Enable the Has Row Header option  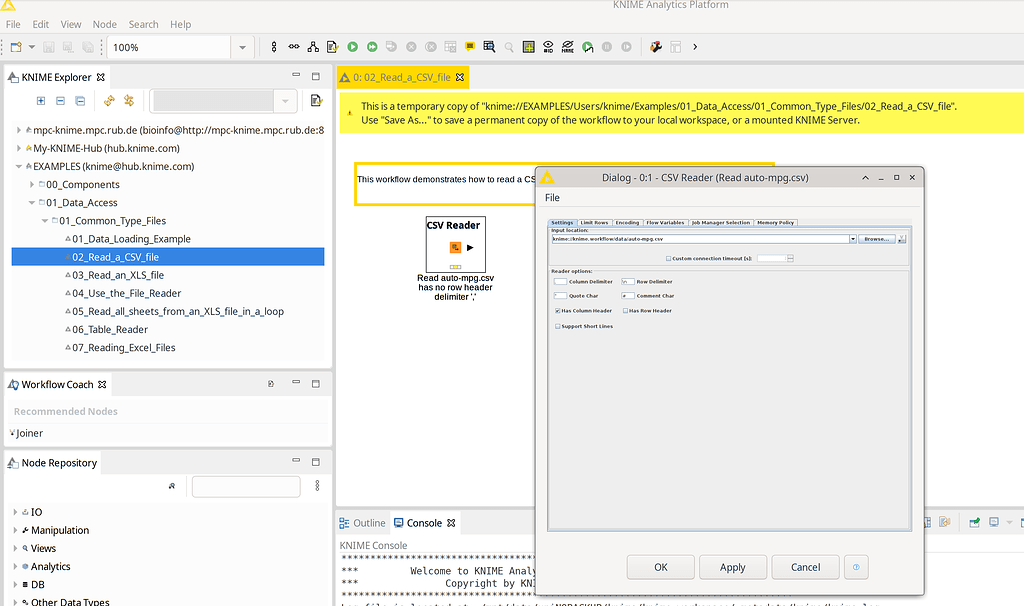coord(625,311)
